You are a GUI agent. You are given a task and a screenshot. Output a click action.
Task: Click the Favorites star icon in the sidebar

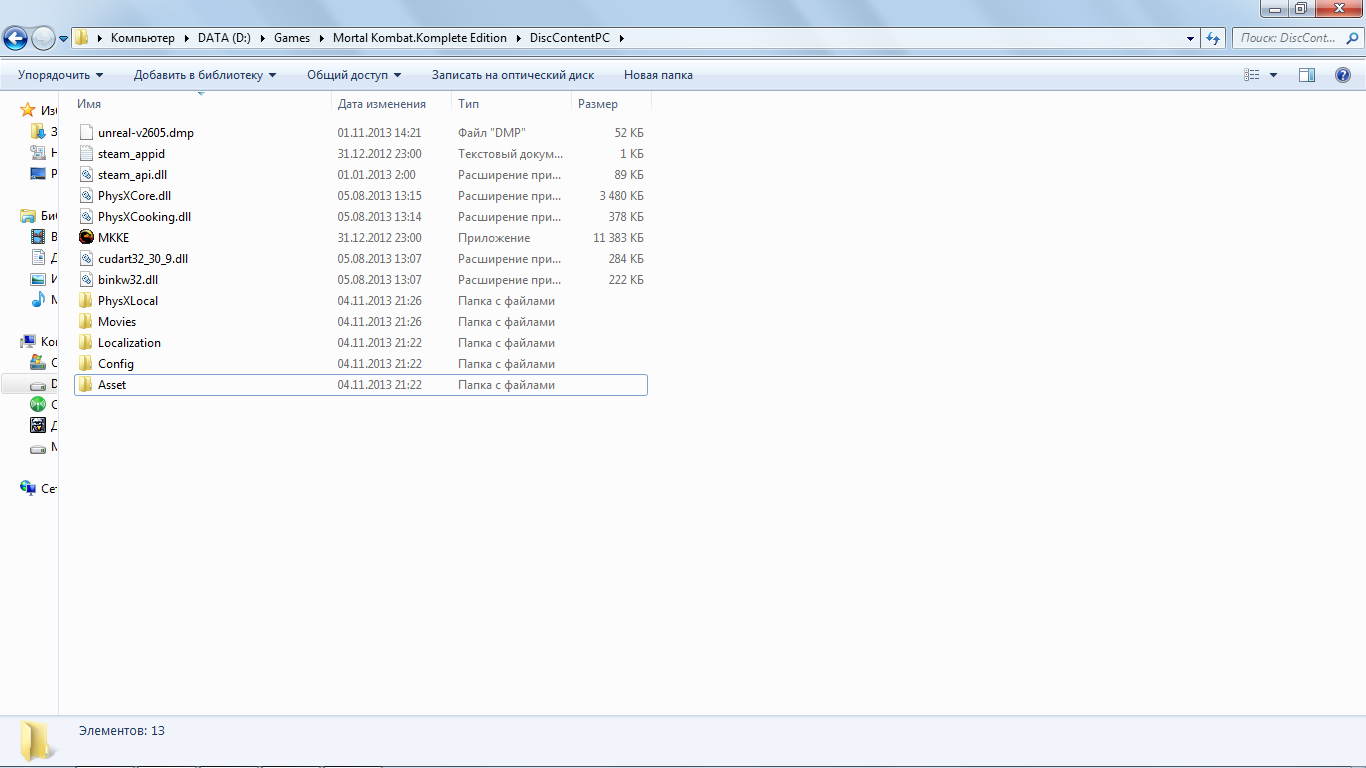(x=28, y=111)
